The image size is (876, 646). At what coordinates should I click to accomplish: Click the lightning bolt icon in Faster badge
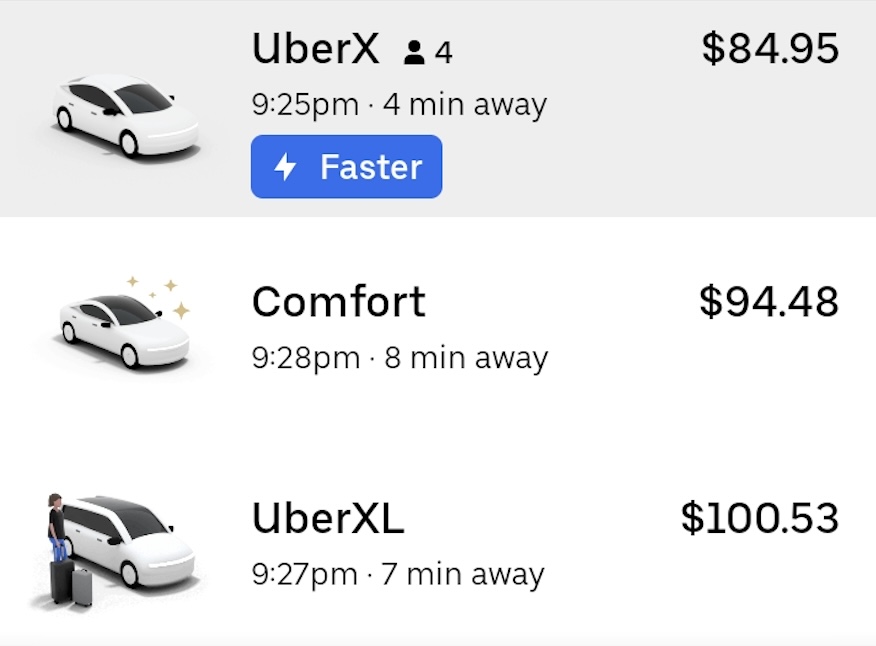285,167
